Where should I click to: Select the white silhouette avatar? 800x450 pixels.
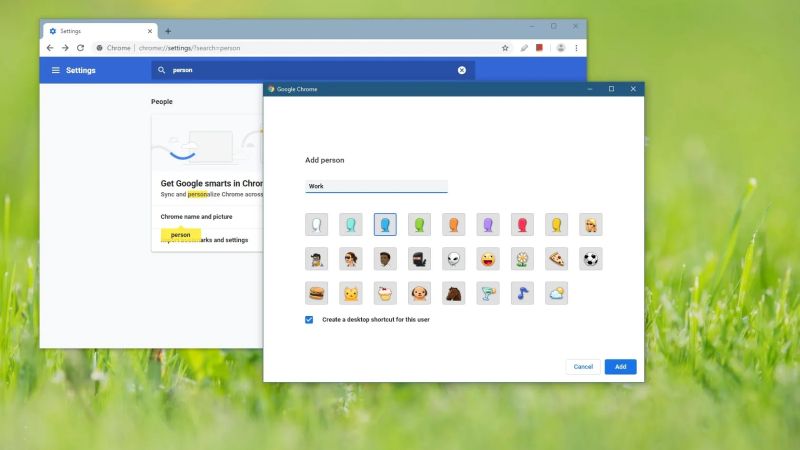click(316, 224)
